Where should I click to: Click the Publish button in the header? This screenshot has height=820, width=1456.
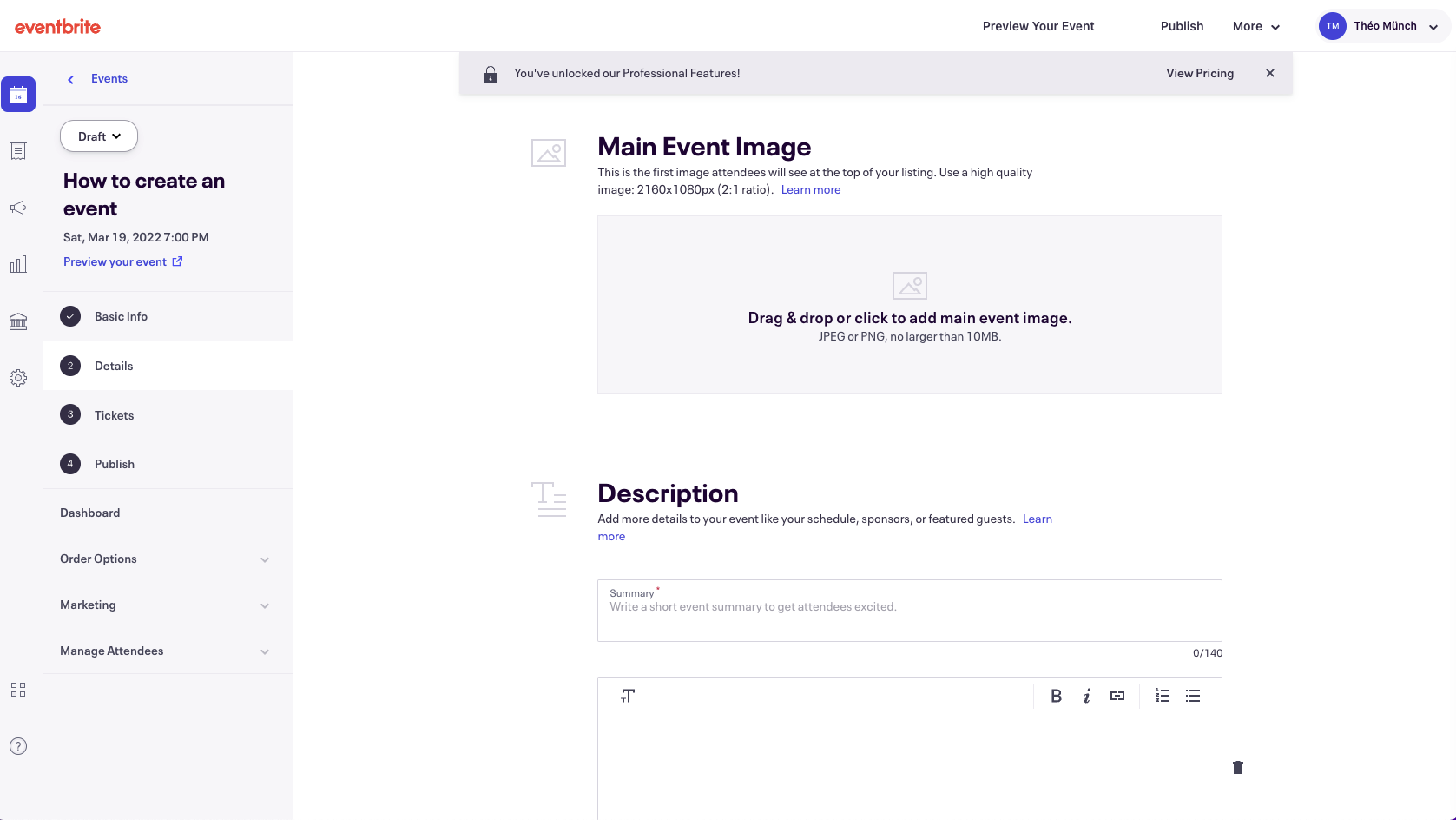pos(1182,26)
